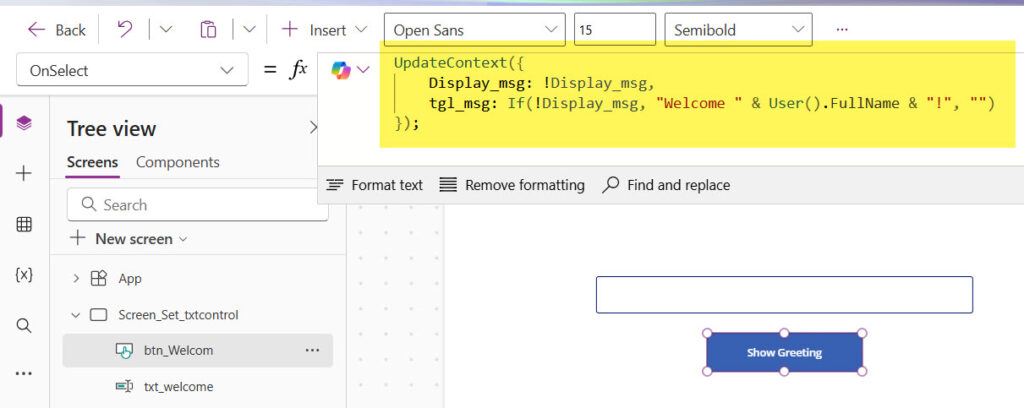Viewport: 1024px width, 408px height.
Task: Go back with the Back arrow button
Action: coord(56,30)
